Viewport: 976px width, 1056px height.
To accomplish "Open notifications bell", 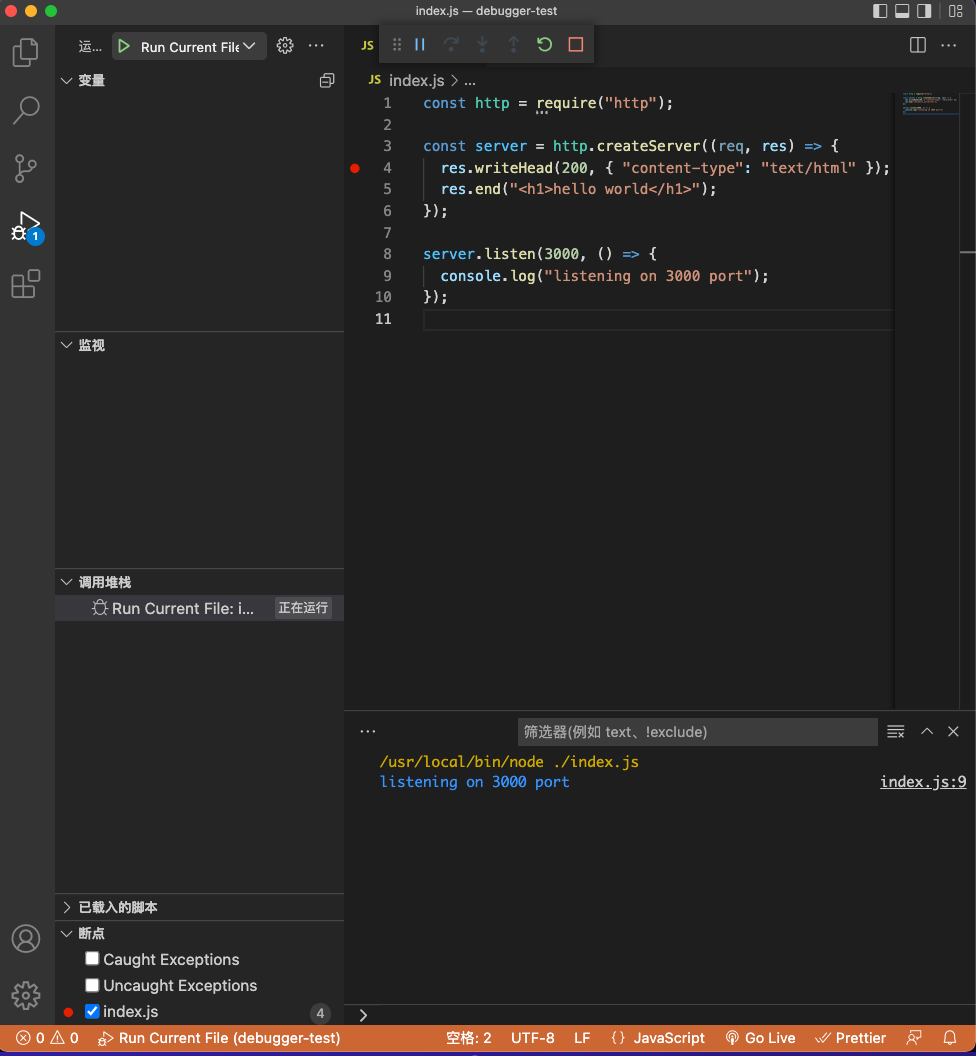I will [x=950, y=1038].
